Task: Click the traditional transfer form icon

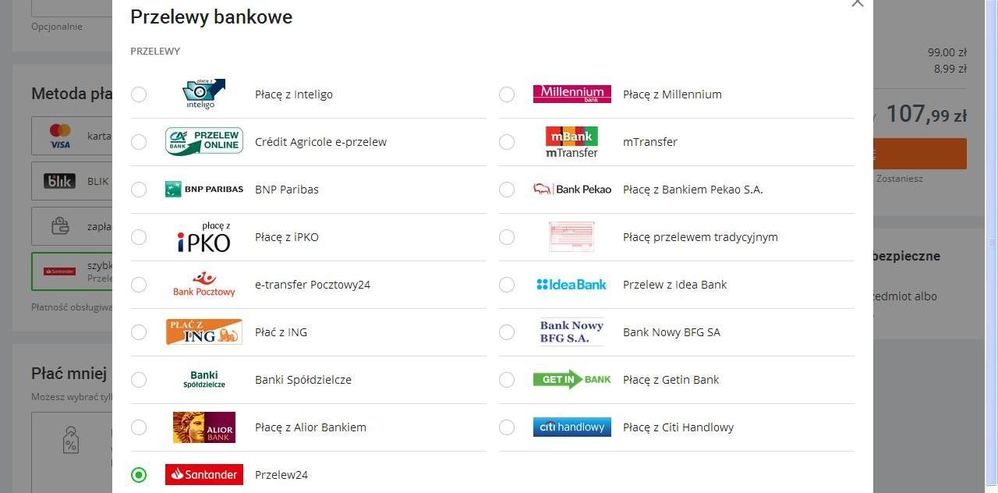Action: (571, 237)
